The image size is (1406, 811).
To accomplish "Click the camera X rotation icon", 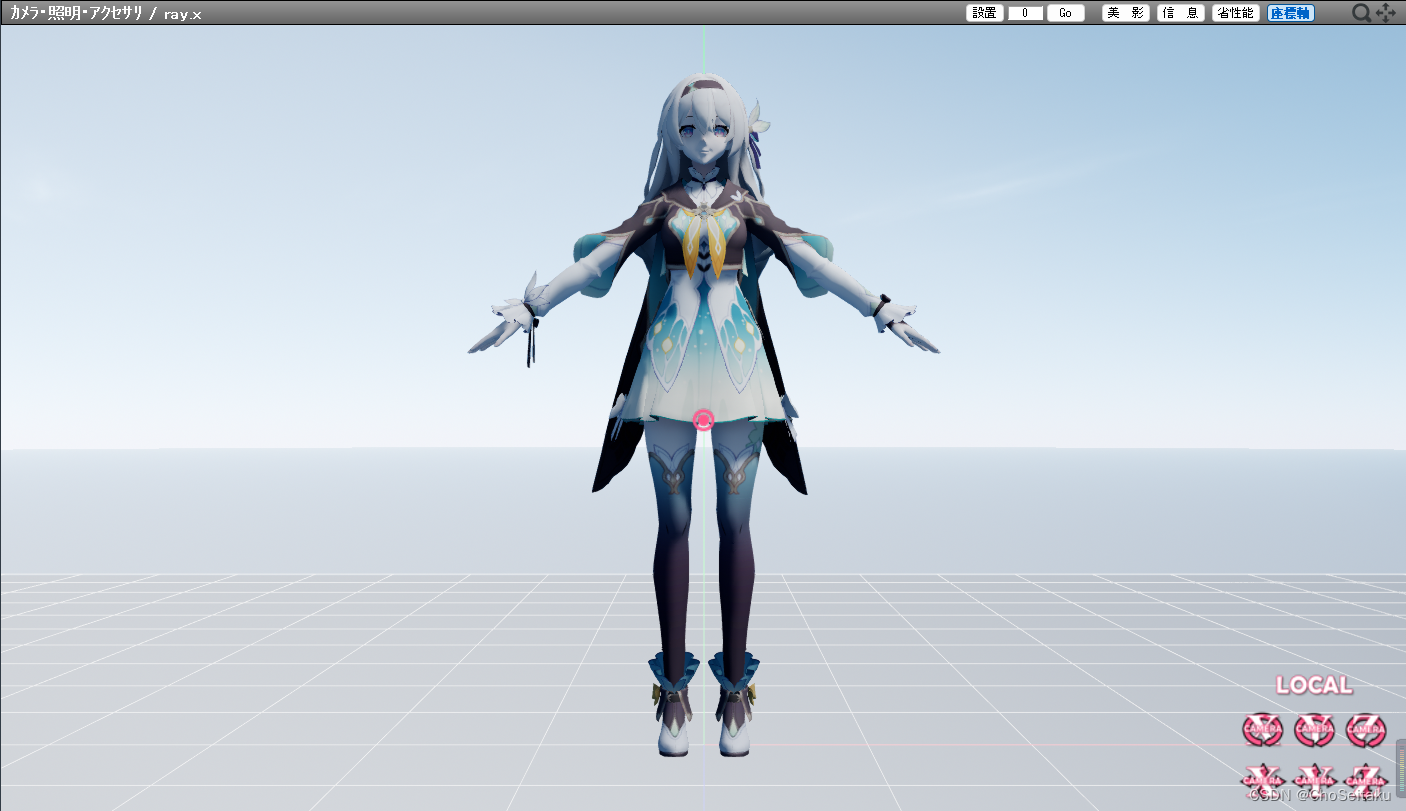I will click(1262, 730).
